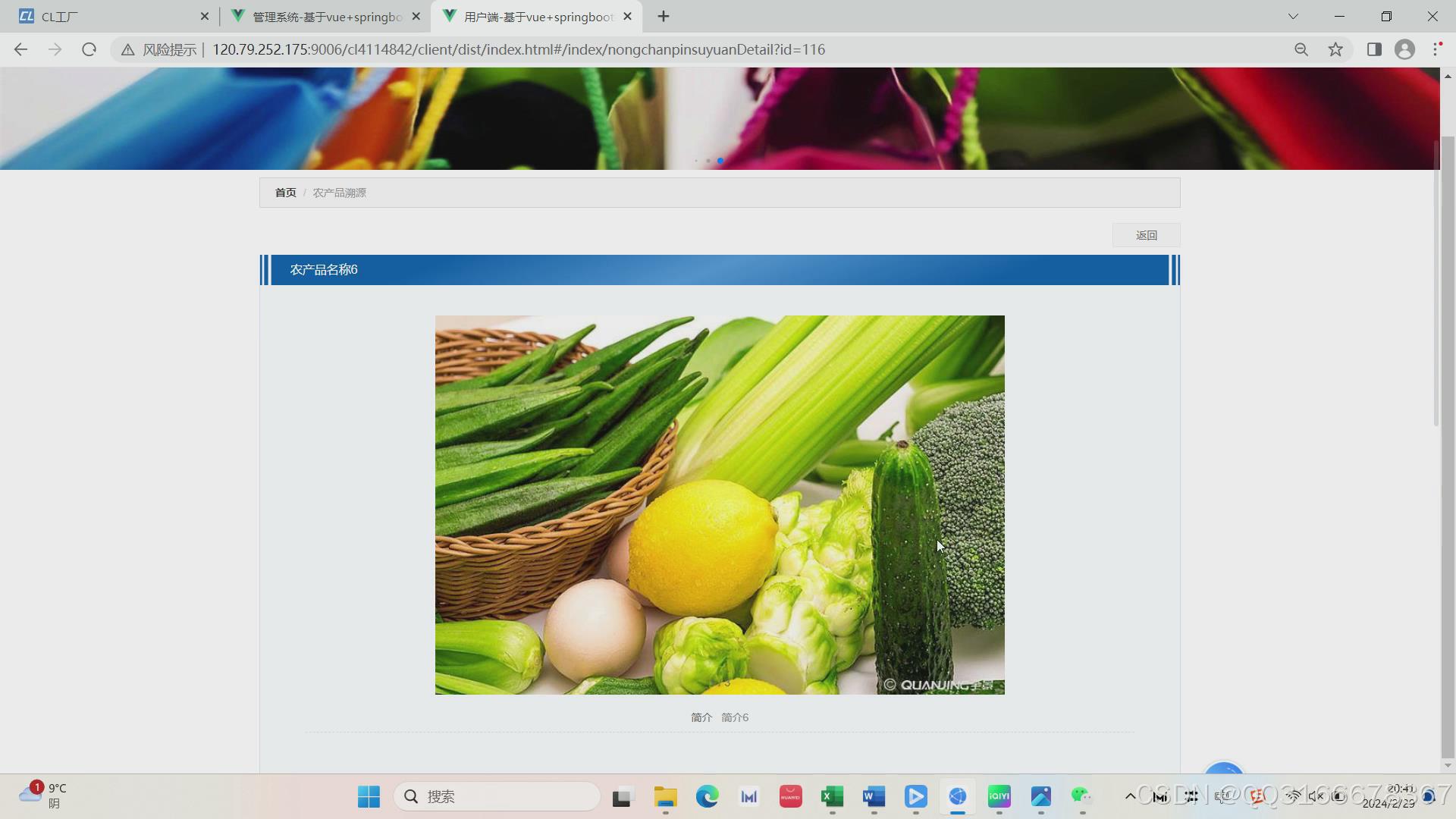Click the 返回 button
The height and width of the screenshot is (819, 1456).
1146,235
